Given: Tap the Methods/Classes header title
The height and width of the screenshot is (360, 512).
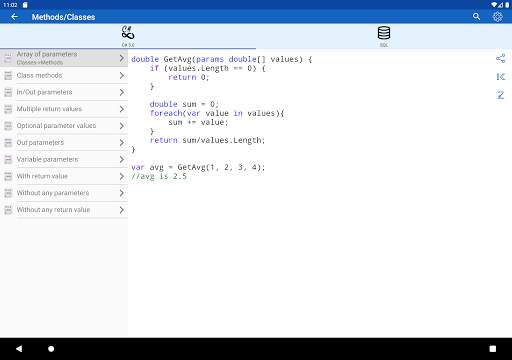Looking at the screenshot, I should point(63,17).
